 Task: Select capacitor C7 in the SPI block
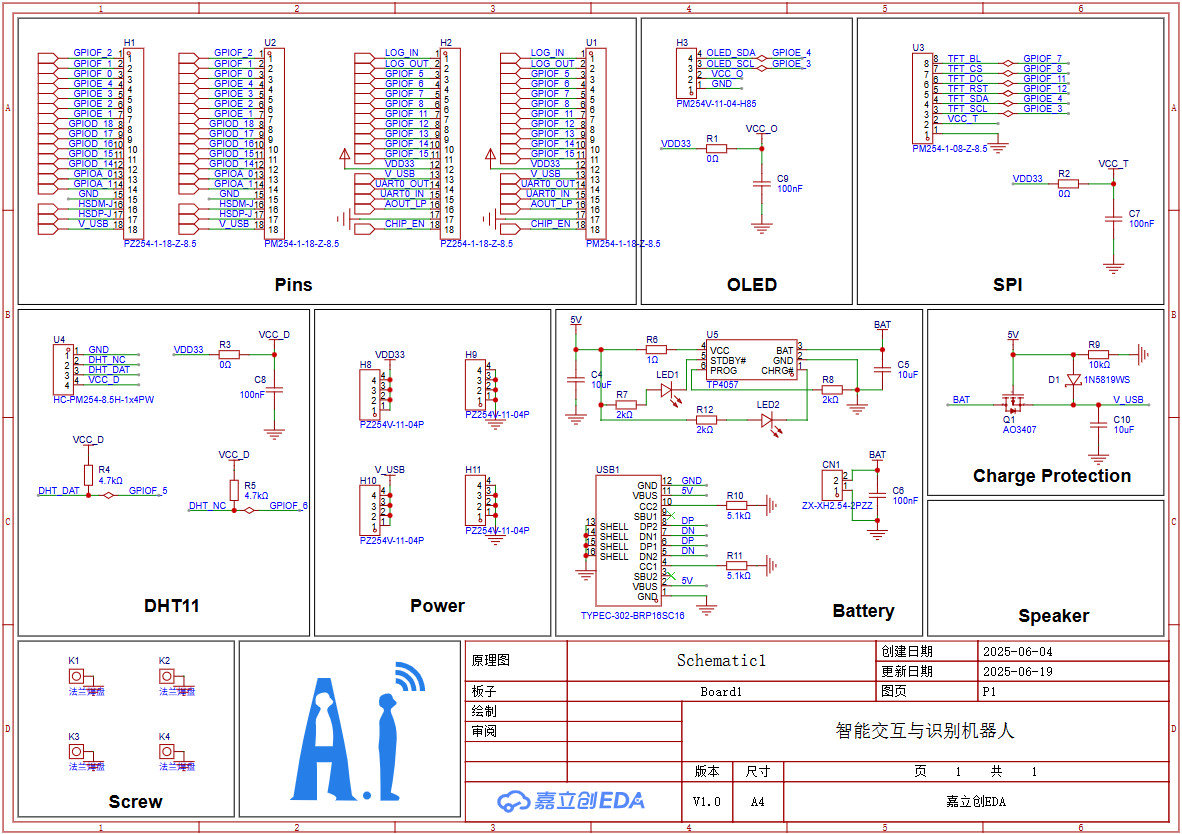click(1112, 219)
